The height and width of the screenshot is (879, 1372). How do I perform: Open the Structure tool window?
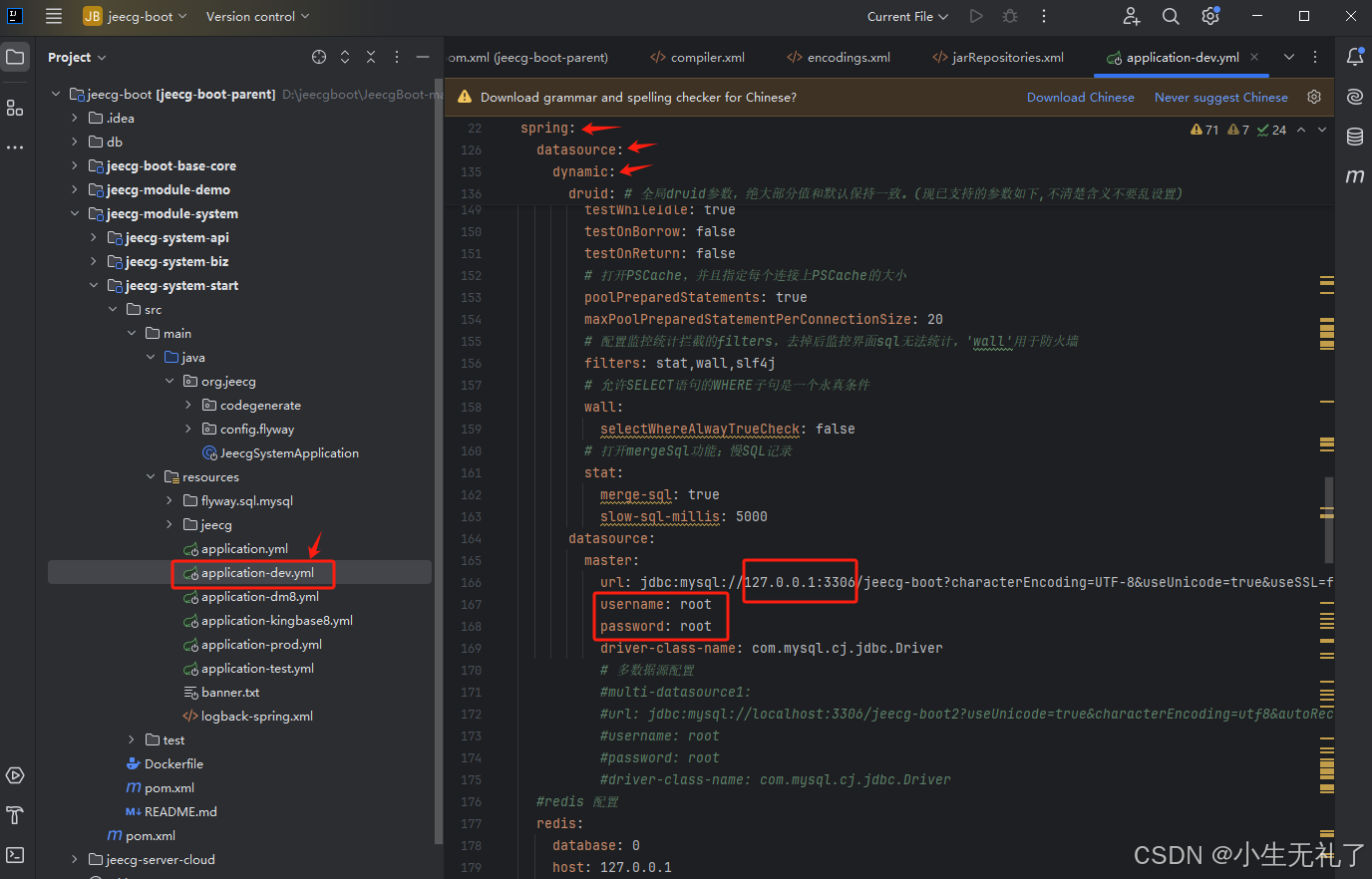coord(15,108)
